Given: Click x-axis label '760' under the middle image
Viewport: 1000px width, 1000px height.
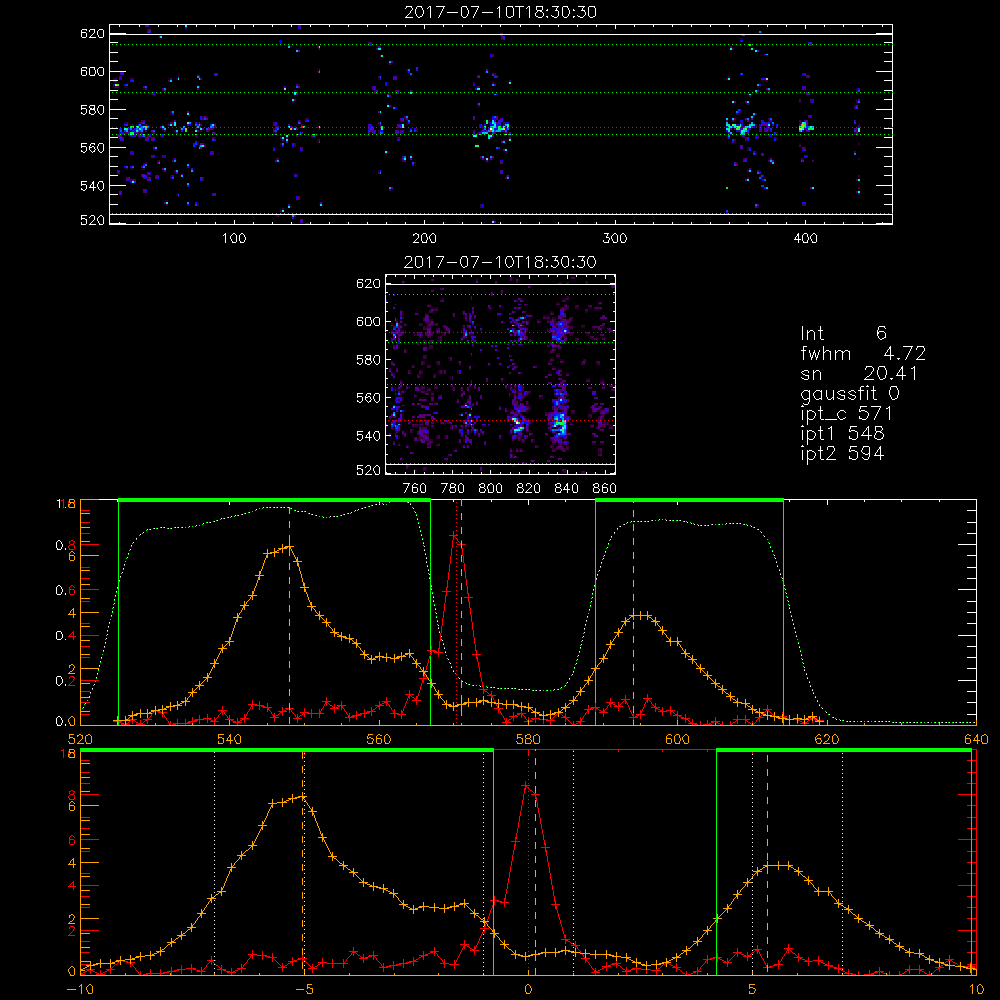Looking at the screenshot, I should click(415, 489).
